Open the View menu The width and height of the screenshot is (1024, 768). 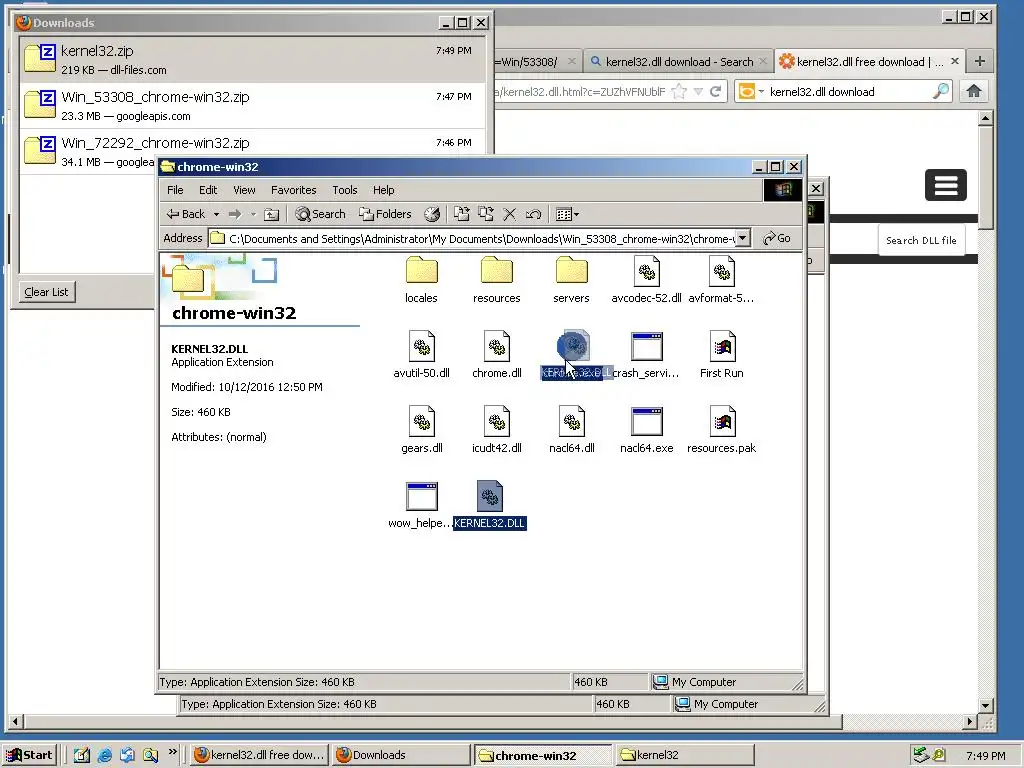pos(244,190)
